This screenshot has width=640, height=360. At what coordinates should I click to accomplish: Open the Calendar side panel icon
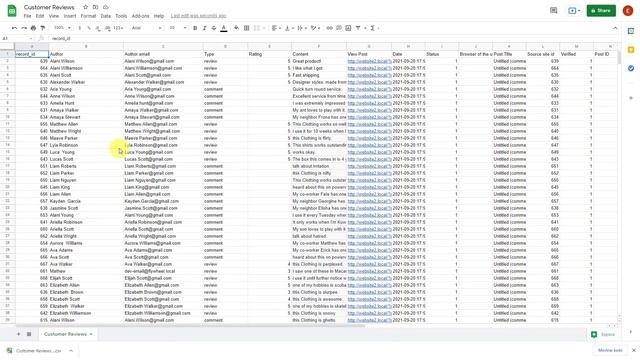point(631,31)
